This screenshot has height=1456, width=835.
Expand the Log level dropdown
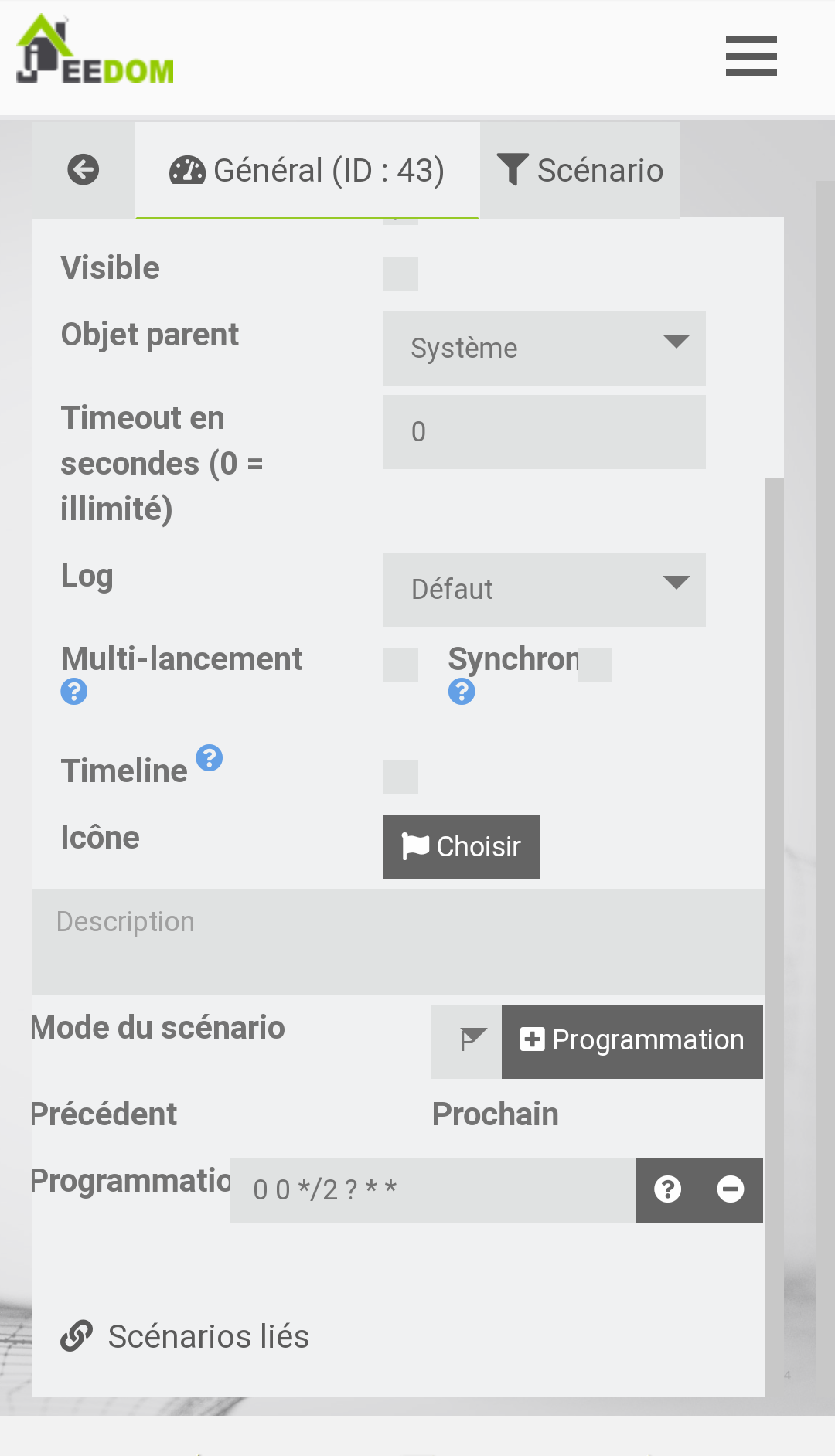point(544,590)
